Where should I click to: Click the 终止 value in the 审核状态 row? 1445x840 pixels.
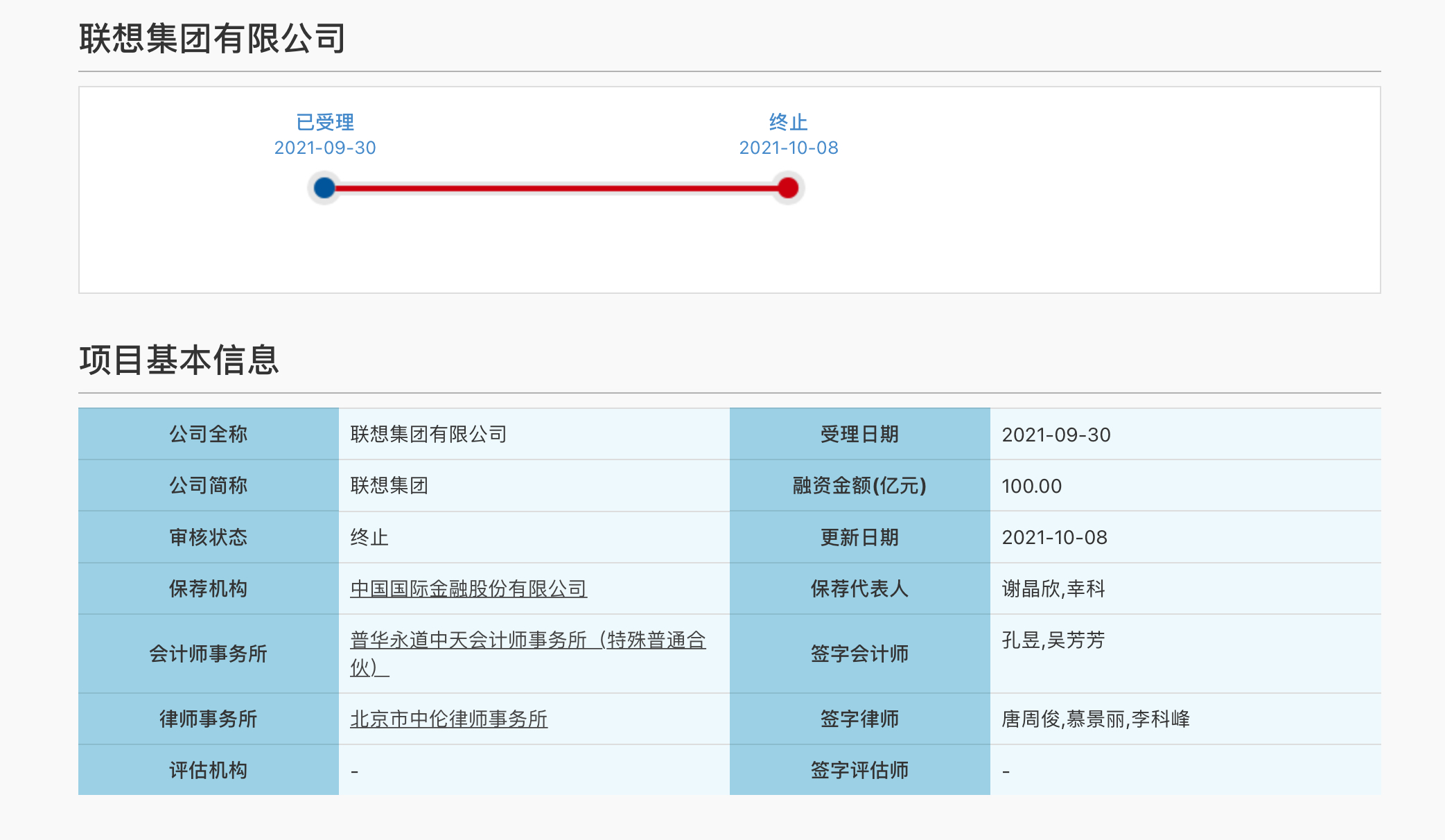pos(369,537)
